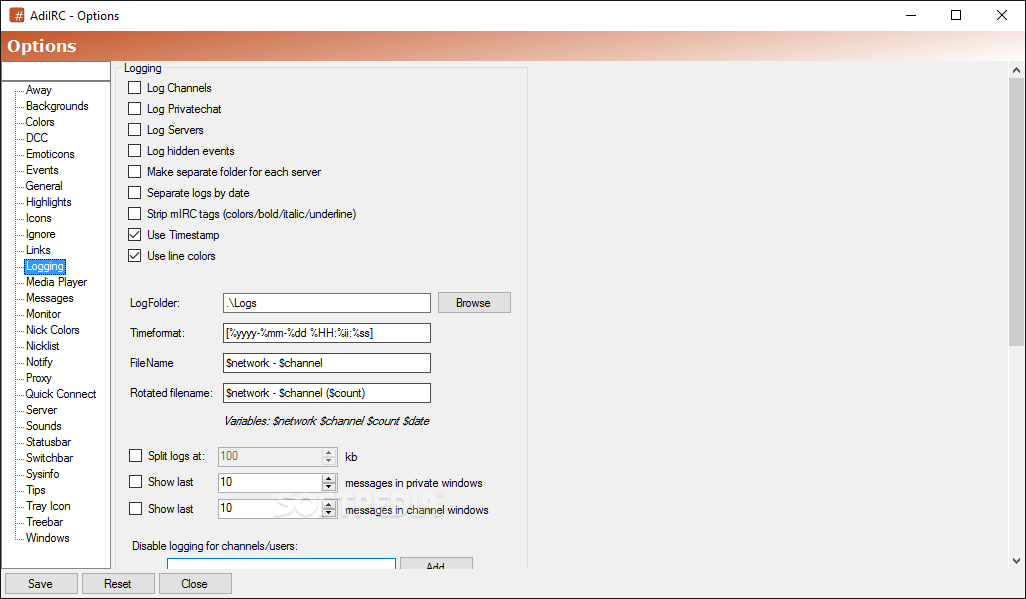Click the LogFolder text field
Viewport: 1026px width, 599px height.
(x=327, y=303)
